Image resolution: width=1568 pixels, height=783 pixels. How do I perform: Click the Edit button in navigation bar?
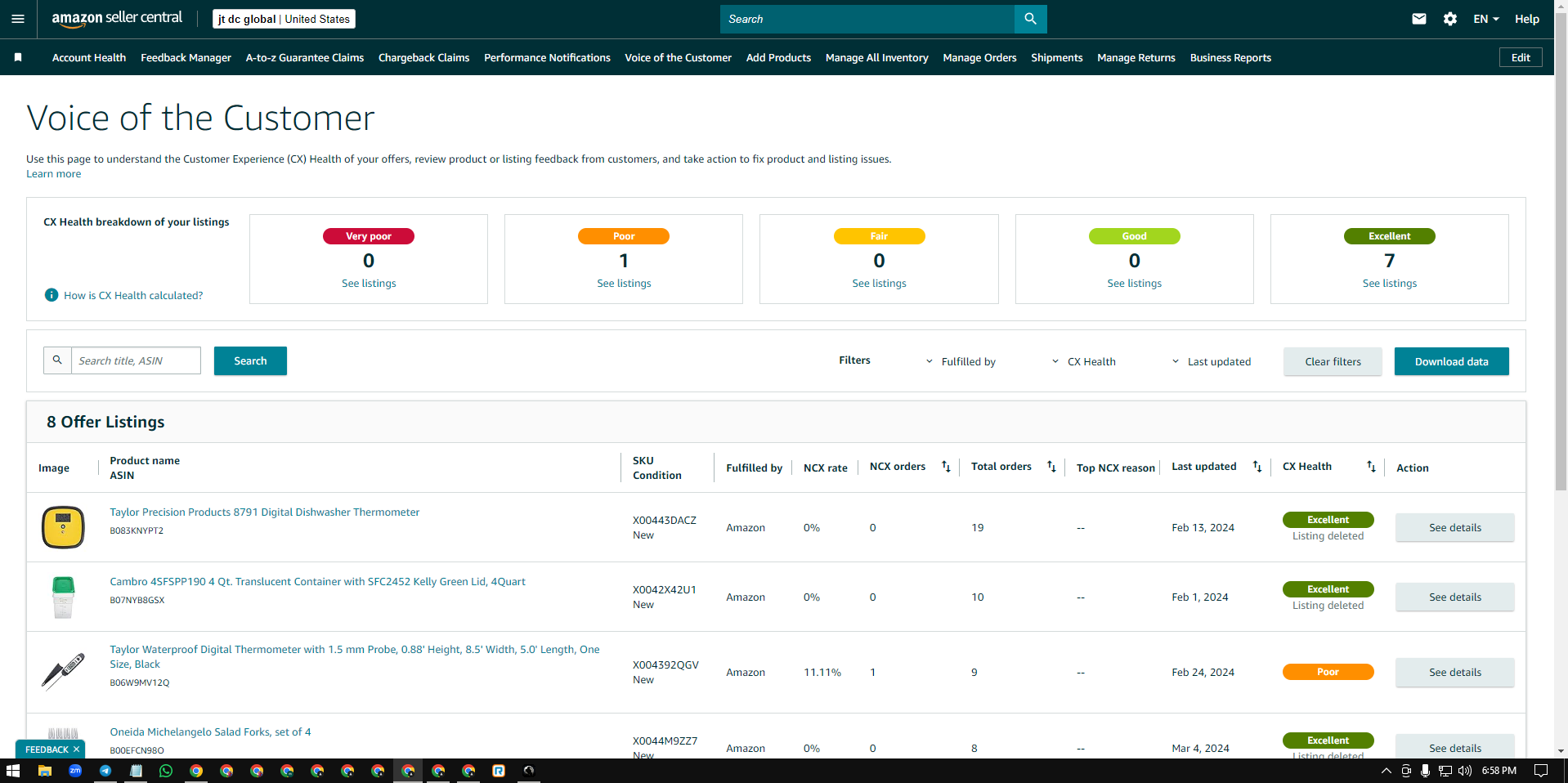[1521, 57]
